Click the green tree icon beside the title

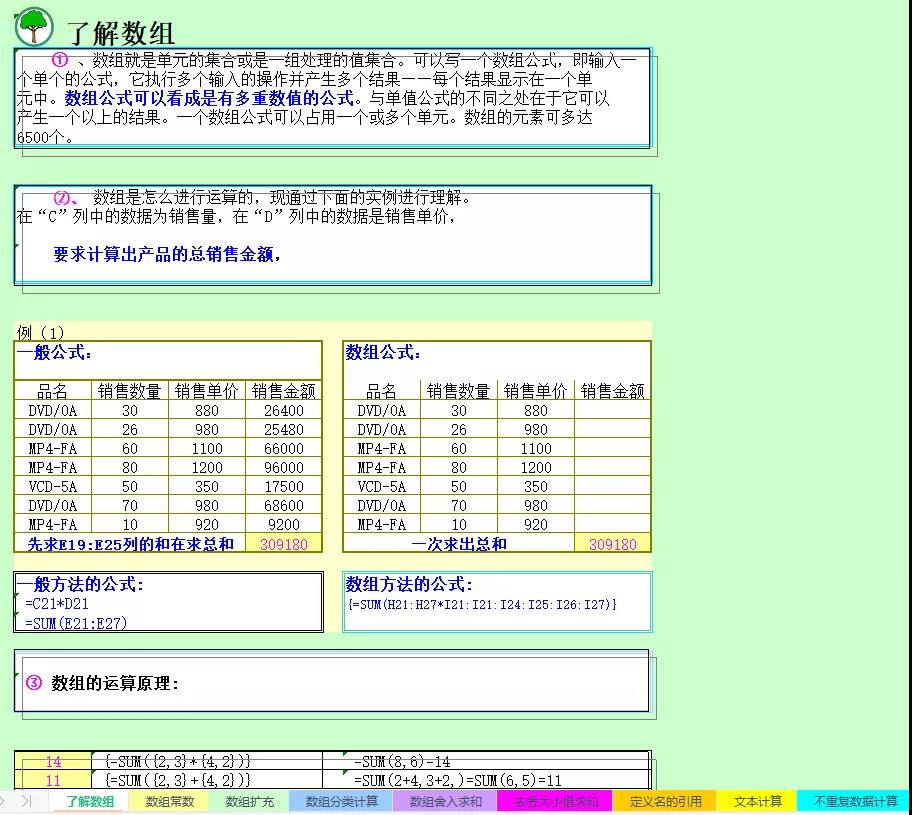[x=34, y=25]
